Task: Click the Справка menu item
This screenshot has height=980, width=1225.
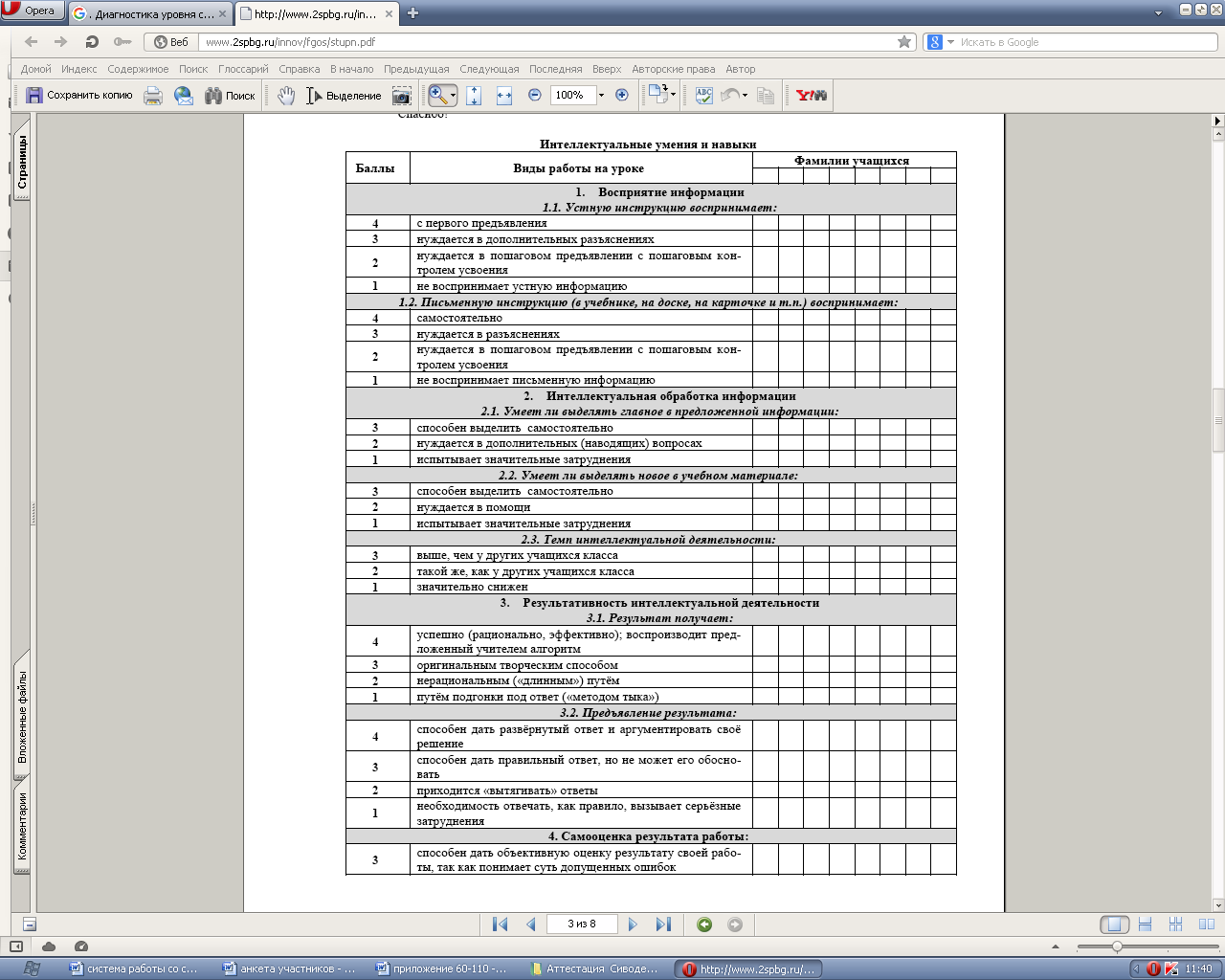Action: click(x=300, y=69)
